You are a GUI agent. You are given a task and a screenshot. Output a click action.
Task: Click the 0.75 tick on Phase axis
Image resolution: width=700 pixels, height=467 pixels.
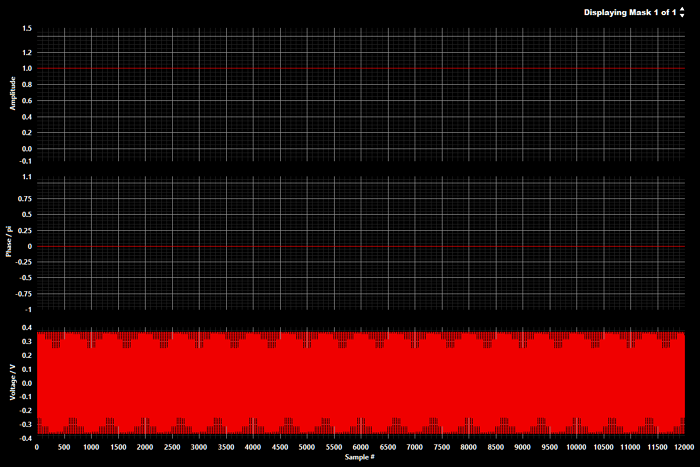[24, 198]
